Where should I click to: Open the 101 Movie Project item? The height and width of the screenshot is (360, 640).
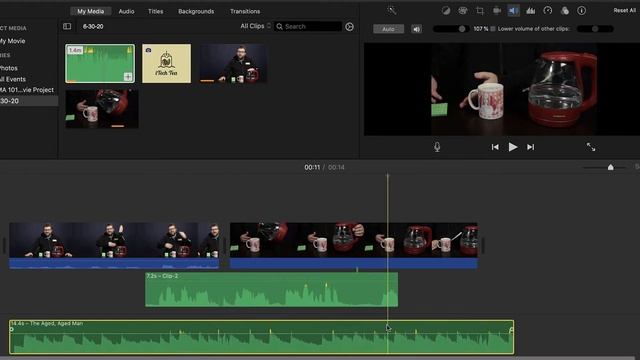click(x=27, y=90)
